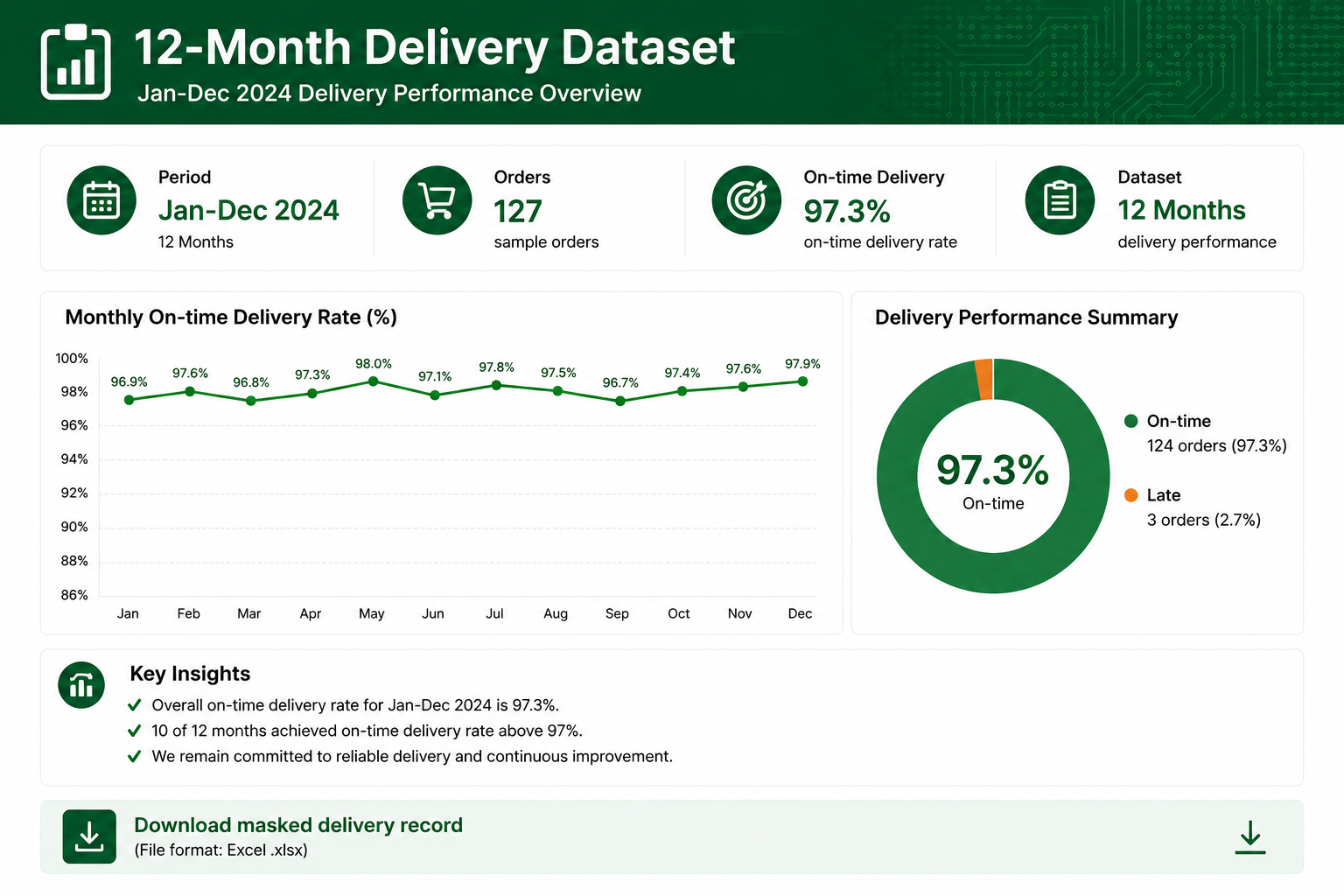The height and width of the screenshot is (896, 1344).
Task: Click the checkmark beside 10 of 12 months insight
Action: (x=134, y=731)
